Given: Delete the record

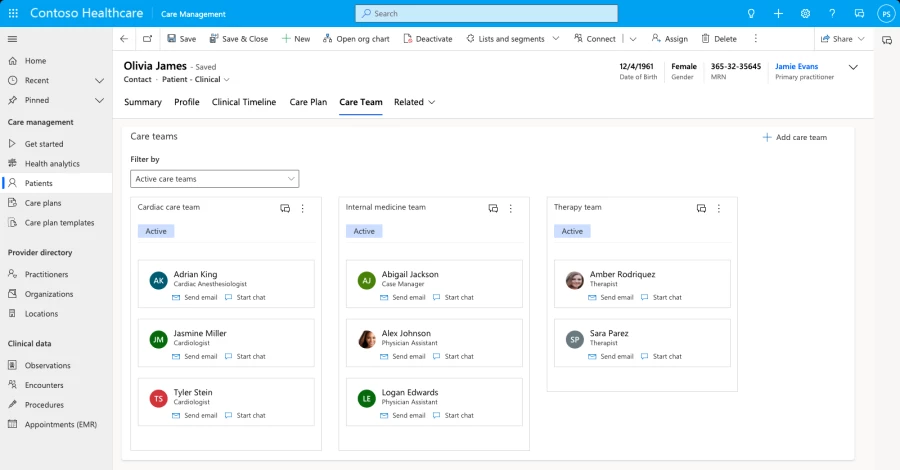Looking at the screenshot, I should (719, 38).
